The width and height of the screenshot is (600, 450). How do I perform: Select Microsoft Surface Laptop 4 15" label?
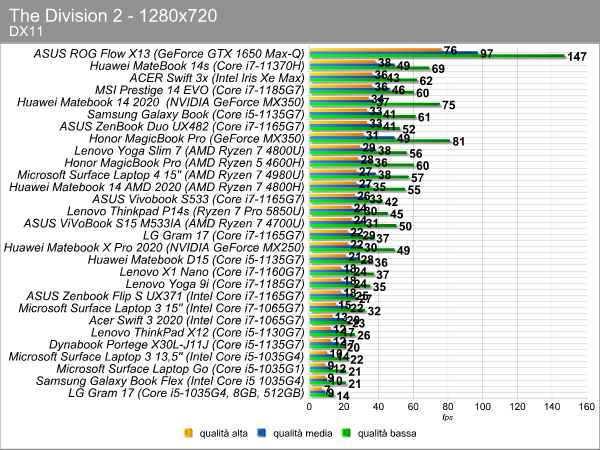(161, 175)
